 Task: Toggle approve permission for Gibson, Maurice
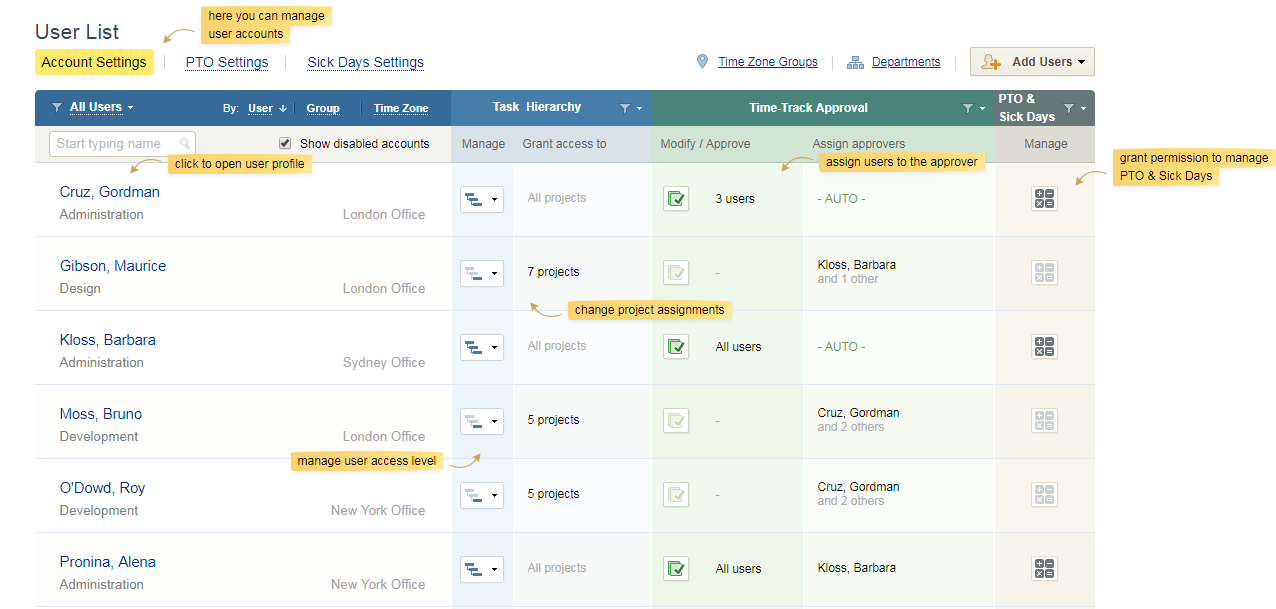click(x=676, y=273)
